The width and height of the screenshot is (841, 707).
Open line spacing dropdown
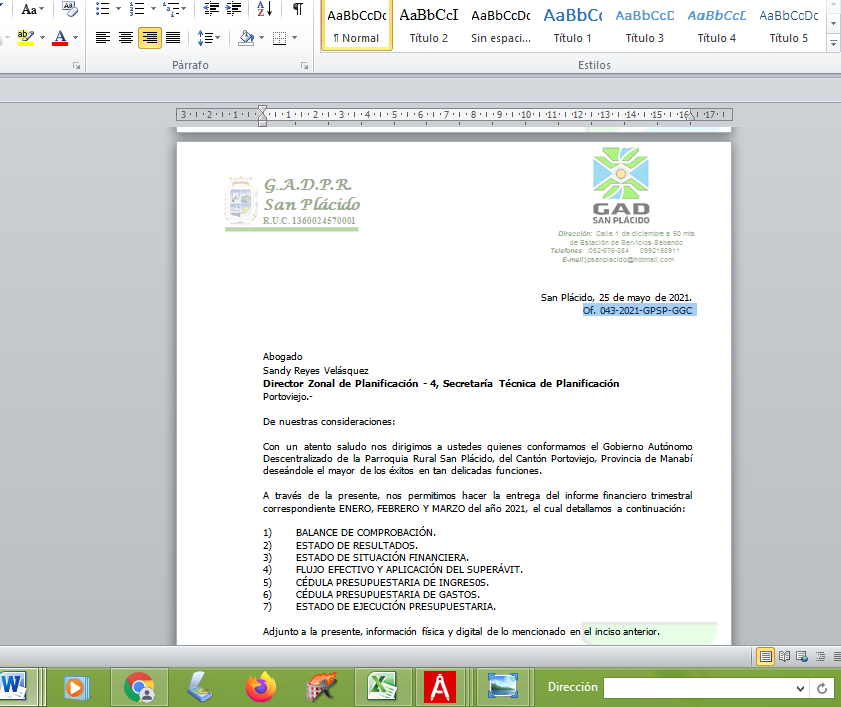(x=209, y=38)
